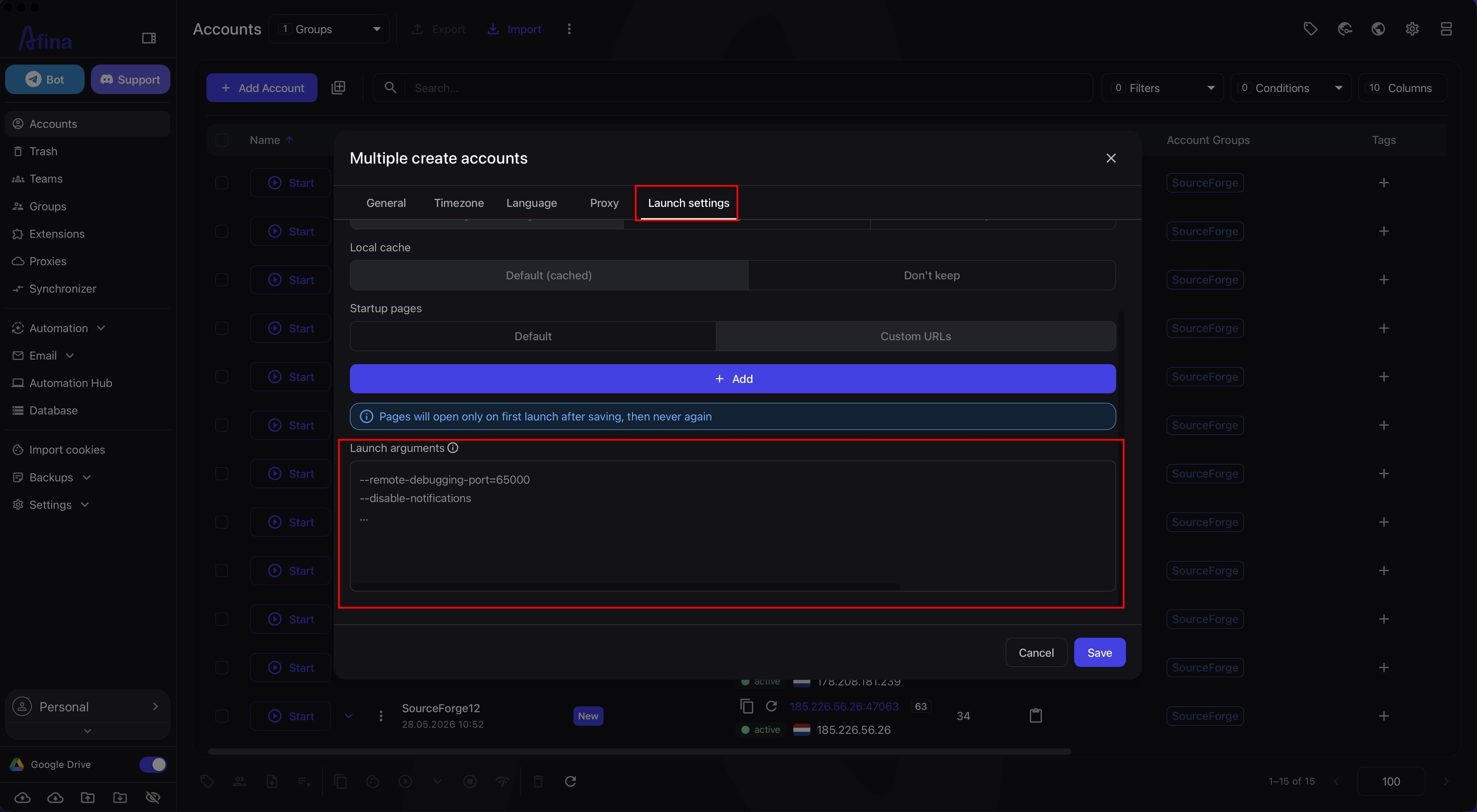Open the Filters dropdown
Viewport: 1477px width, 812px height.
(1163, 88)
